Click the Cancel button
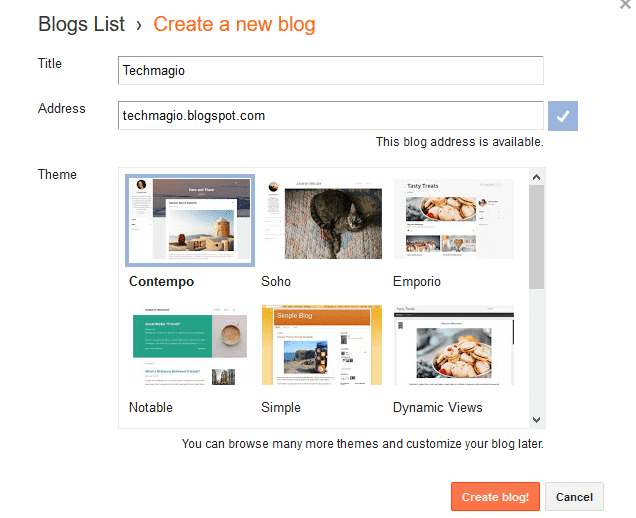This screenshot has height=518, width=636. pyautogui.click(x=574, y=497)
